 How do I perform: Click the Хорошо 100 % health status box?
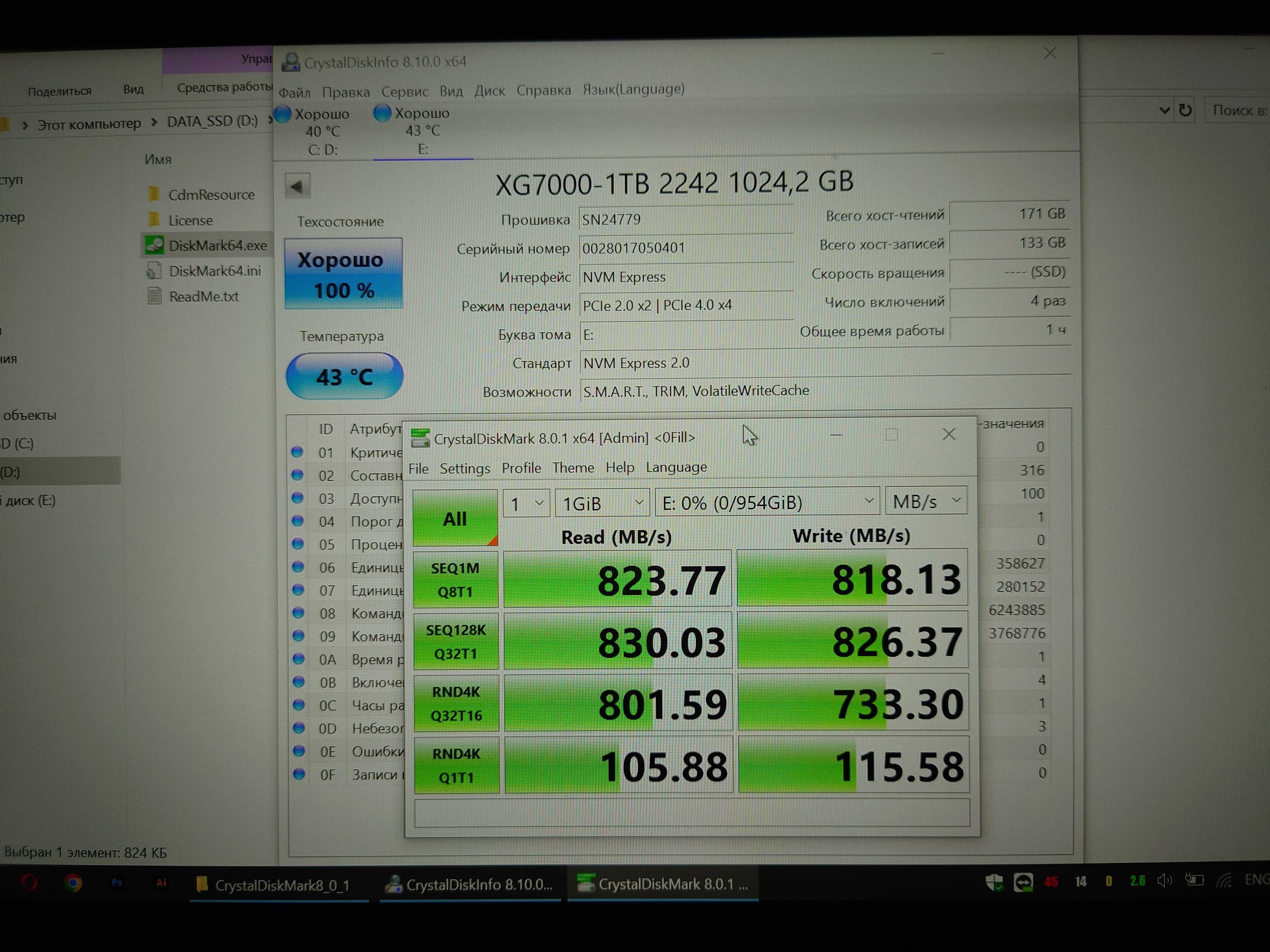point(343,274)
